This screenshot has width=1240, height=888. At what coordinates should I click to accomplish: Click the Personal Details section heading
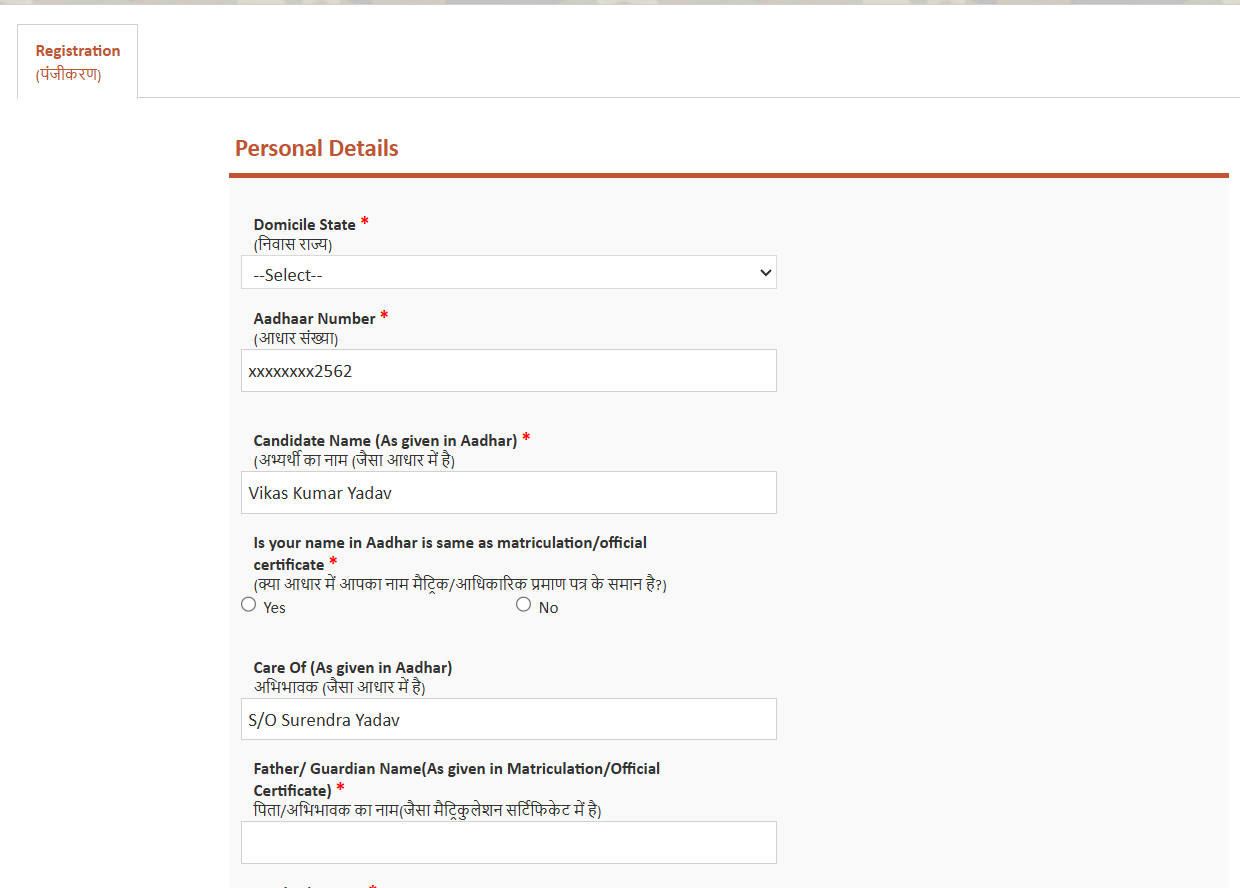pyautogui.click(x=316, y=149)
